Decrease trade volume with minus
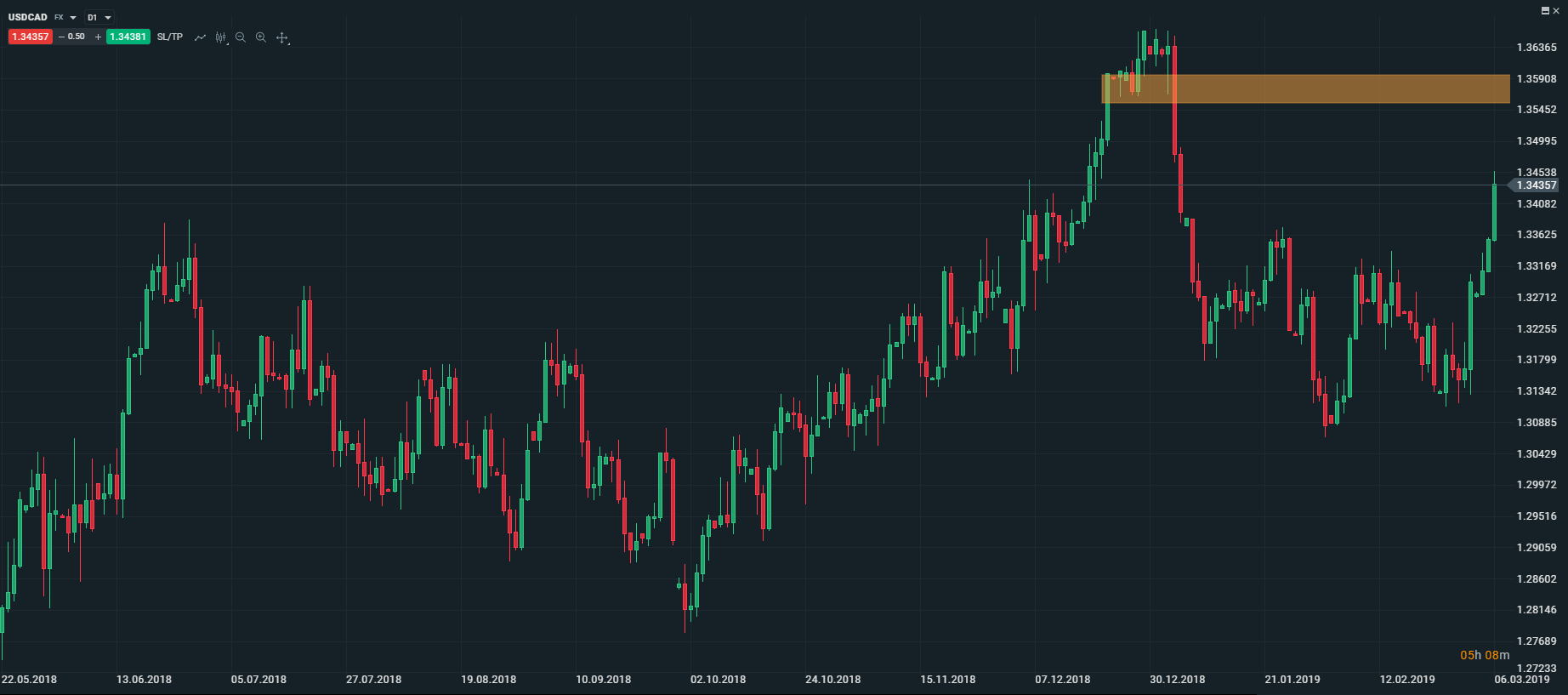This screenshot has width=1568, height=695. click(61, 37)
